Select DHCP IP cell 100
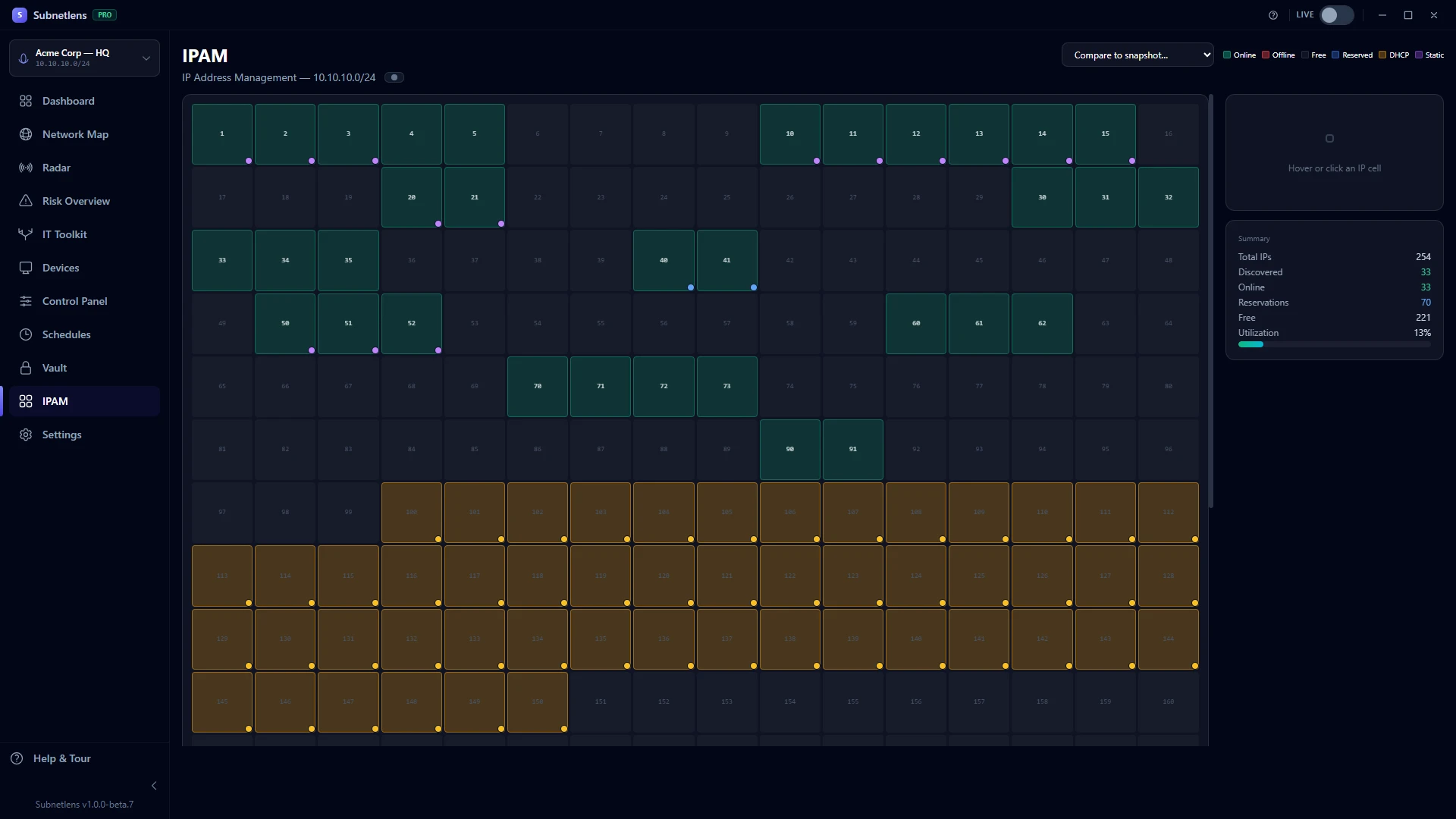The image size is (1456, 819). (x=412, y=513)
